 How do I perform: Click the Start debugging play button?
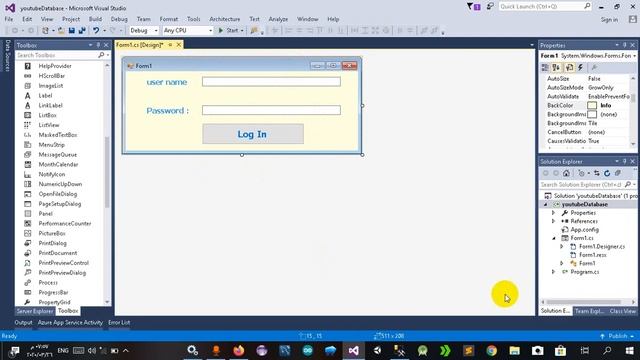[221, 31]
